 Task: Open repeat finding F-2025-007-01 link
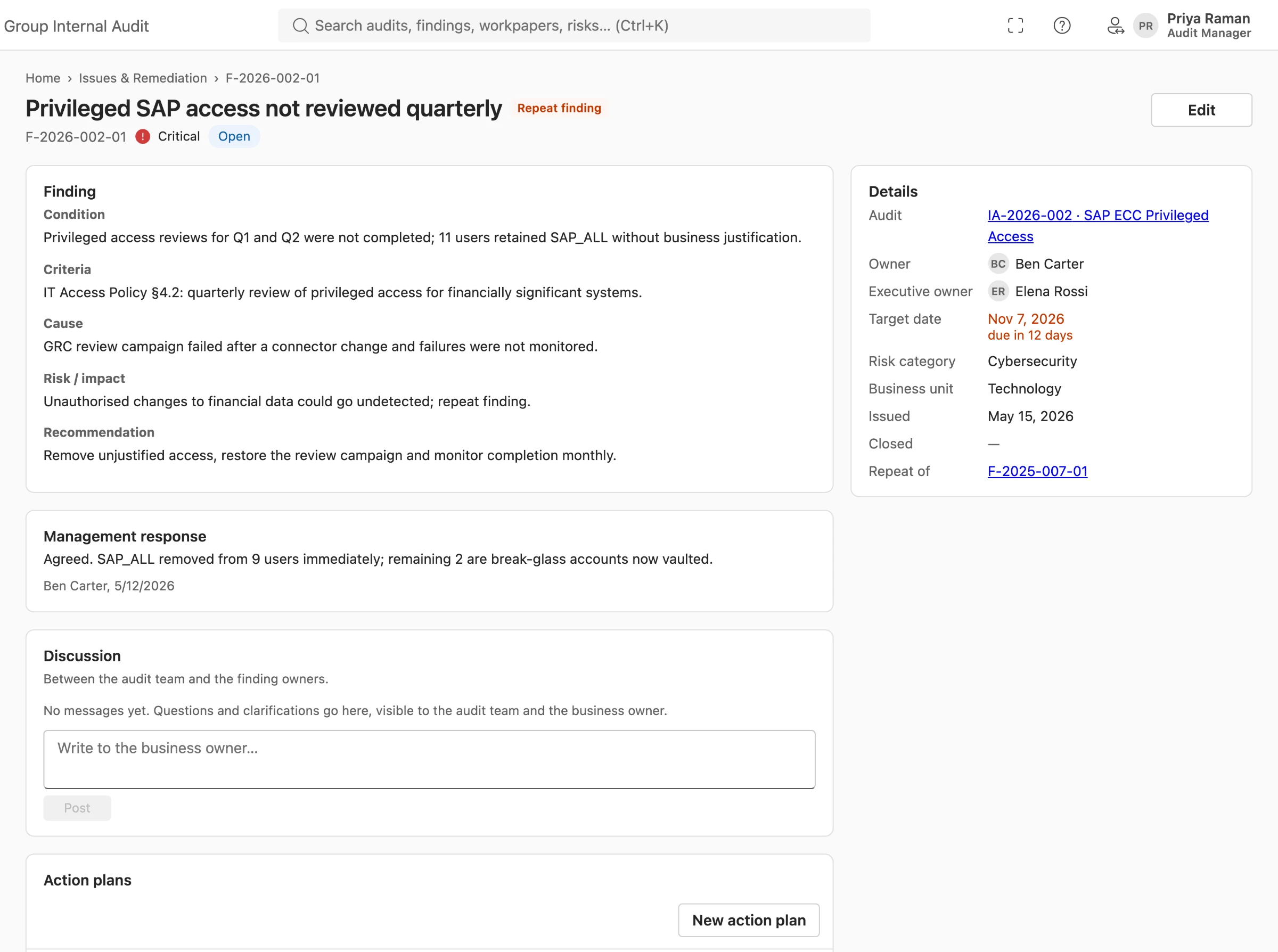(1037, 471)
